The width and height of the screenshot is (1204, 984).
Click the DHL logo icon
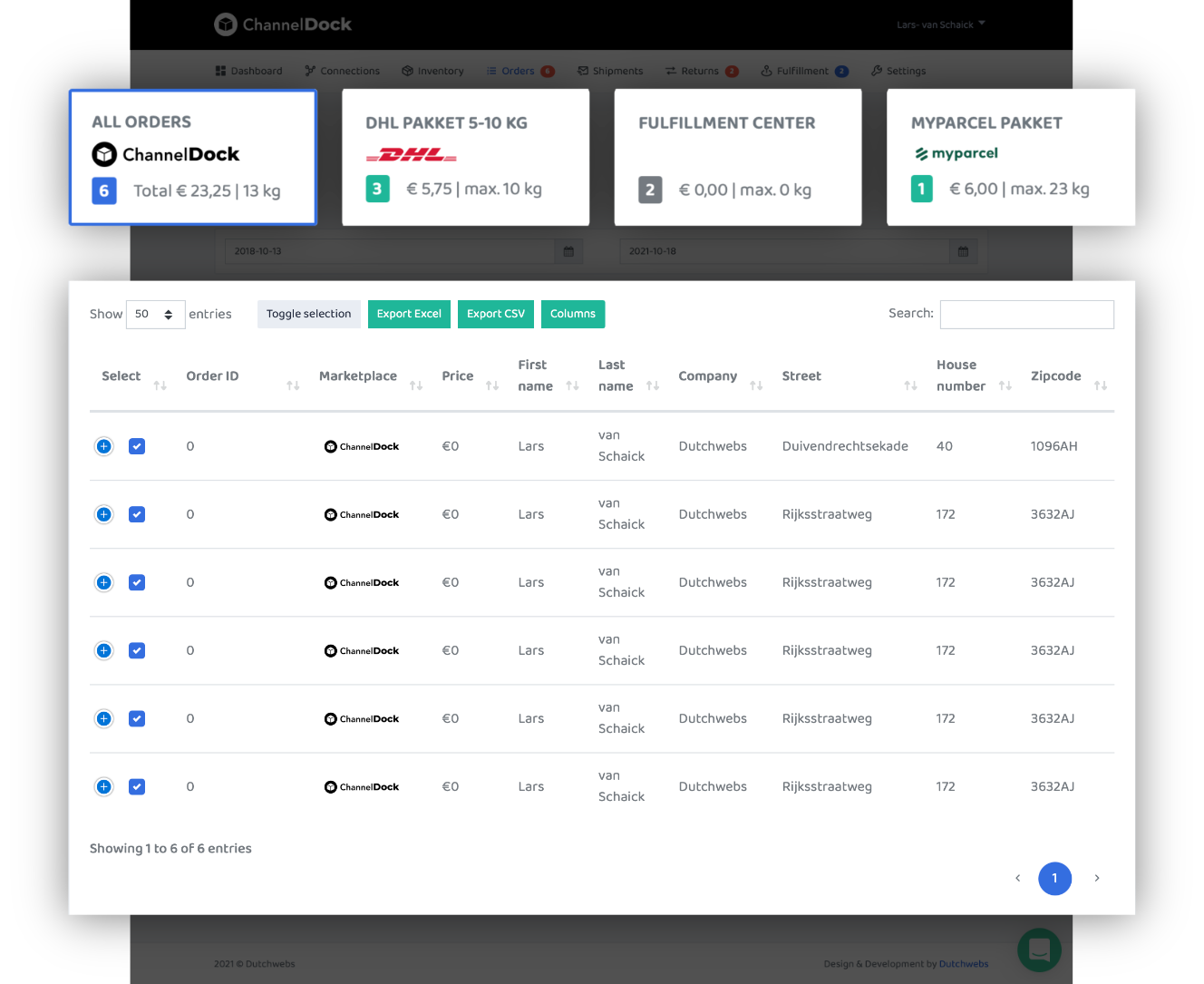click(412, 155)
